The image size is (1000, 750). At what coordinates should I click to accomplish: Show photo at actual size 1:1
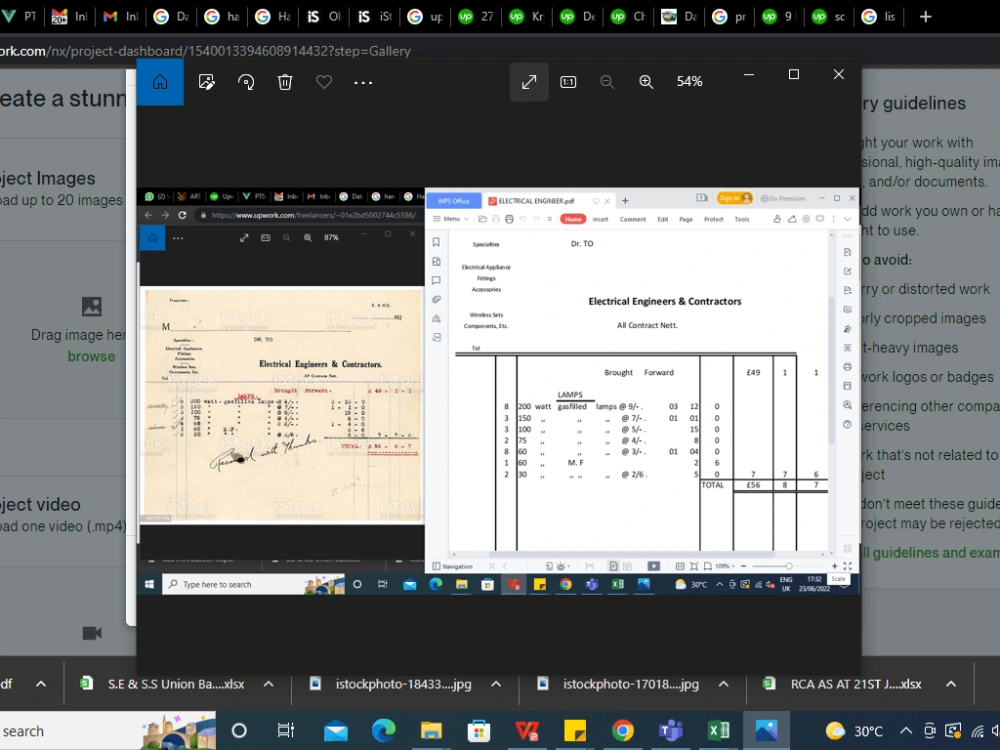[568, 82]
